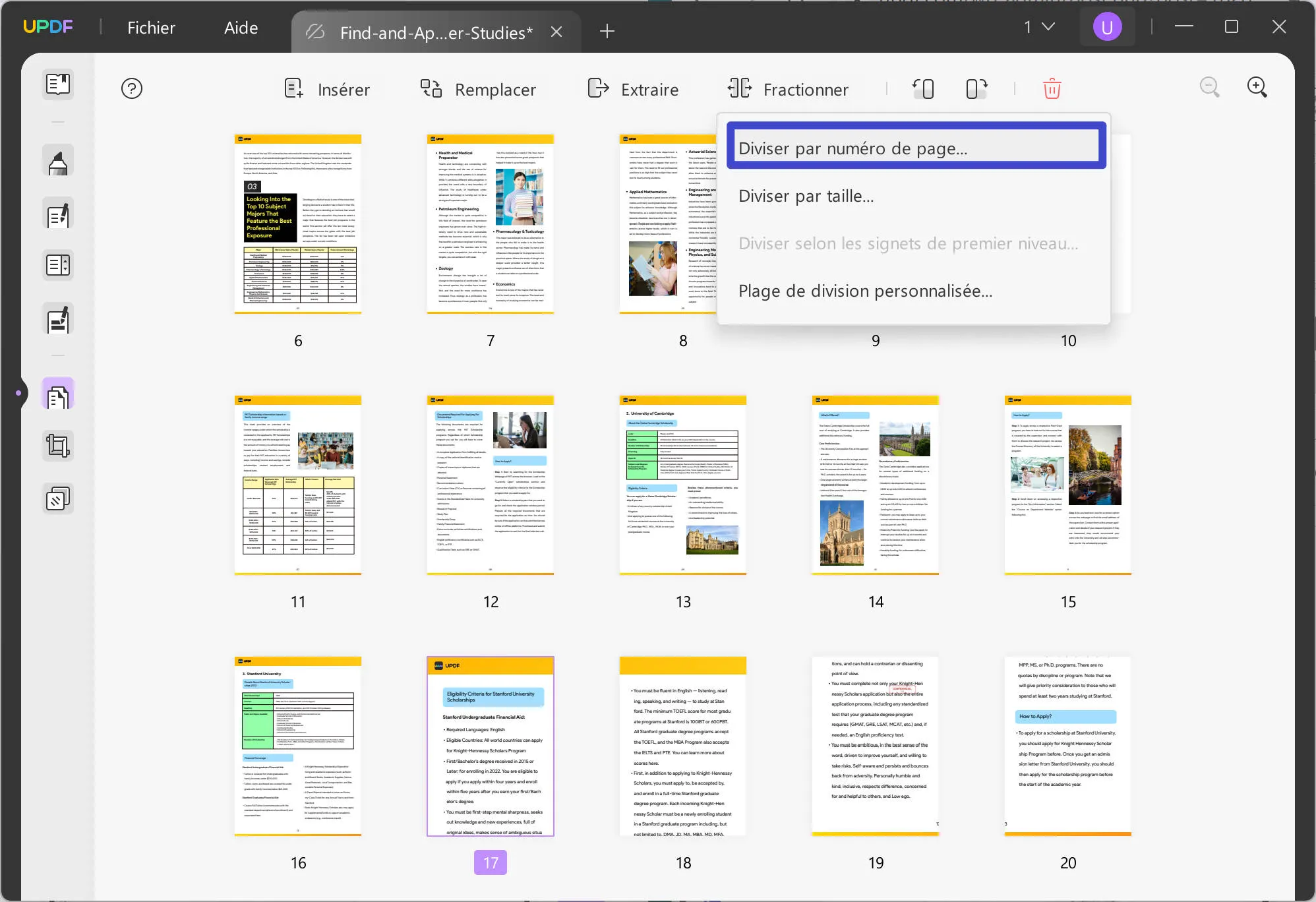Delete the selected page with trash icon
1316x902 pixels.
click(1052, 88)
